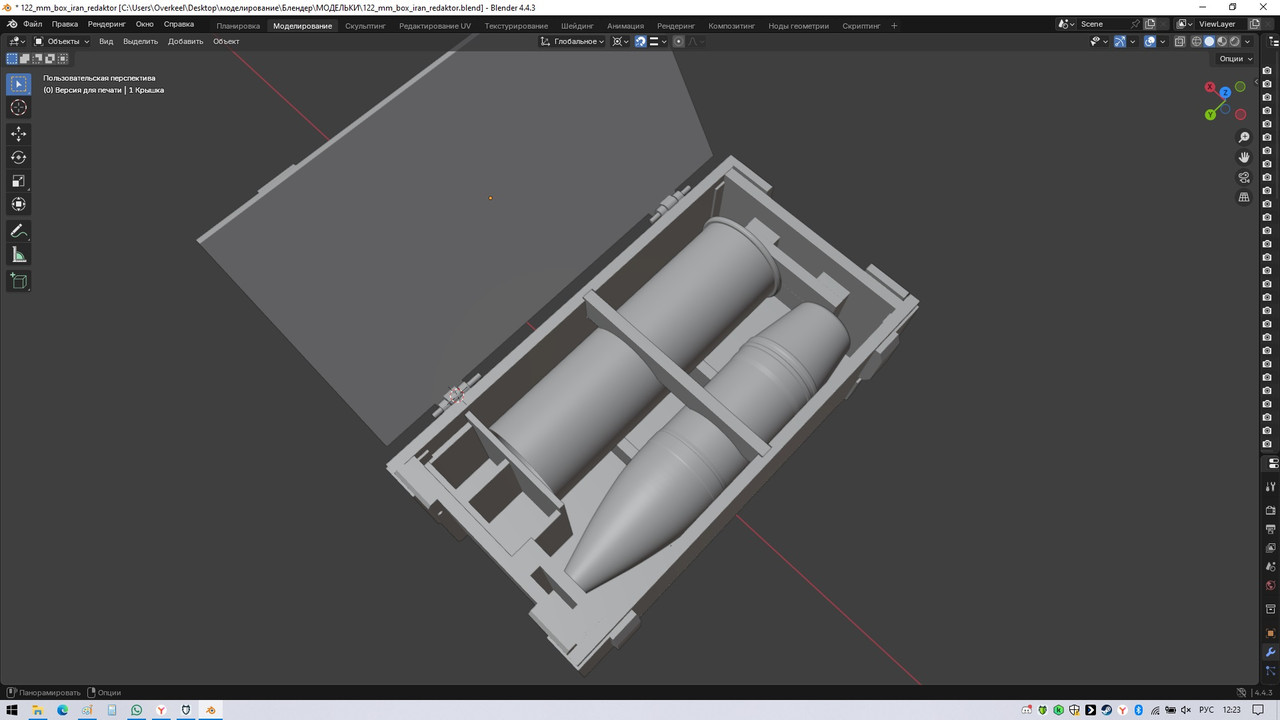Activate the Annotate pencil tool

(19, 231)
